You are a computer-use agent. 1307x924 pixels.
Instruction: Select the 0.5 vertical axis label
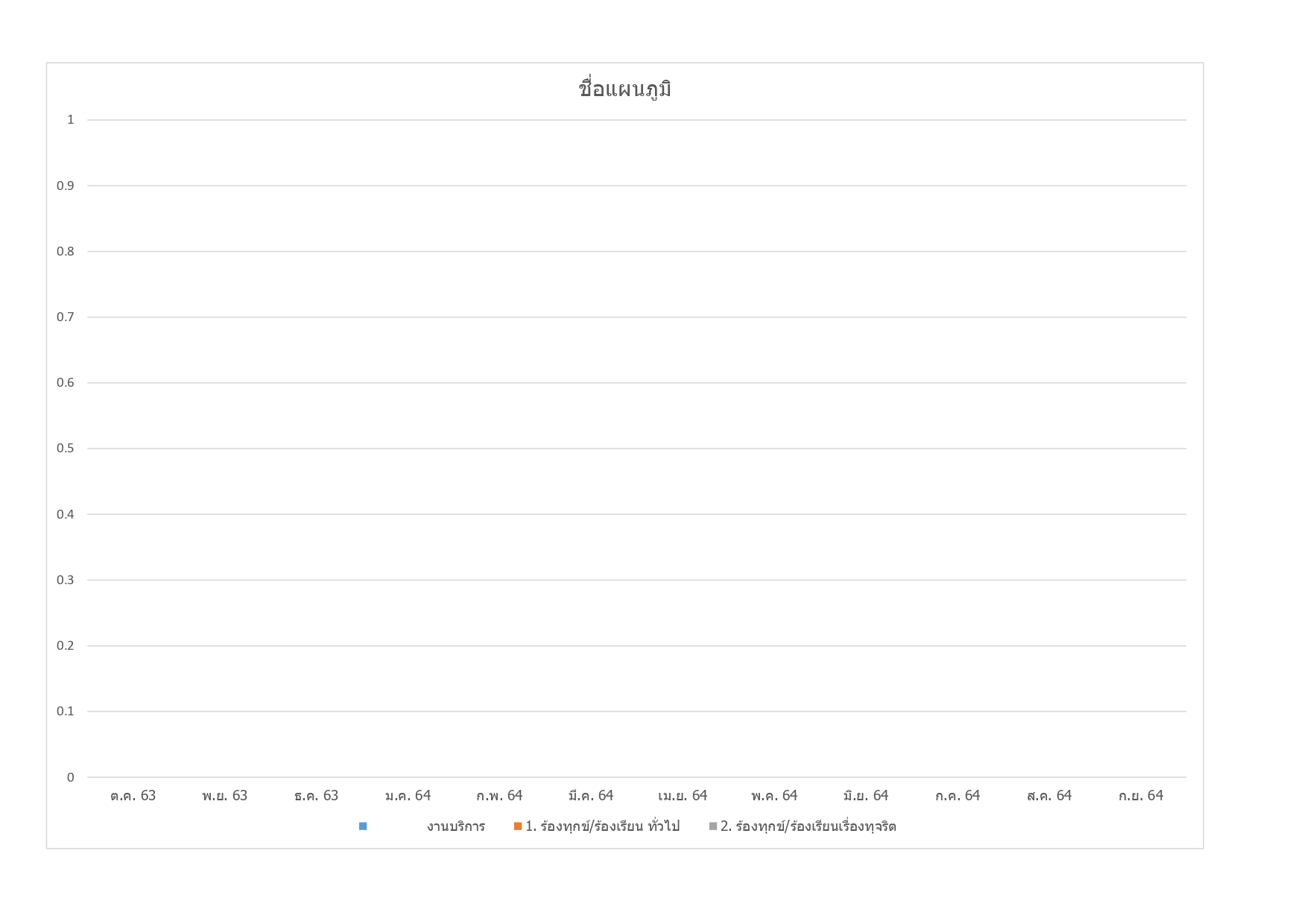tap(66, 449)
